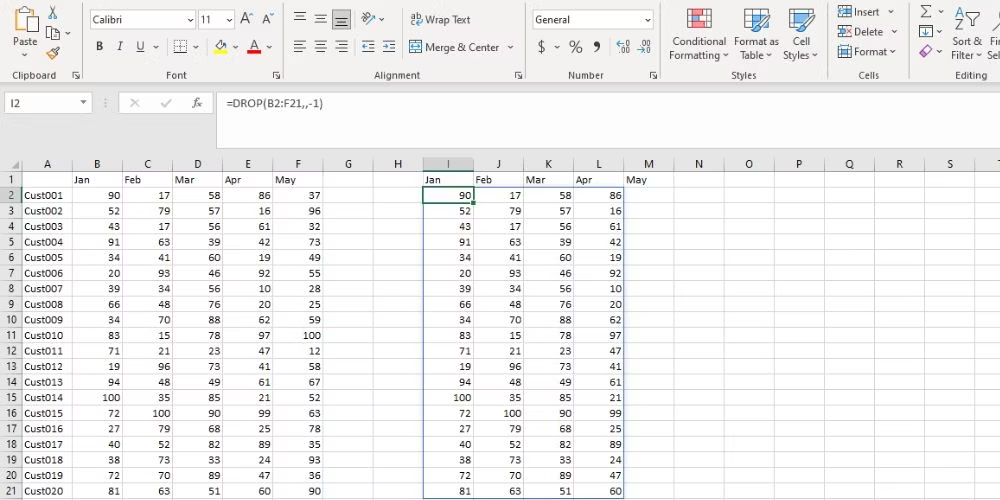Apply the yellow fill color

pos(221,47)
